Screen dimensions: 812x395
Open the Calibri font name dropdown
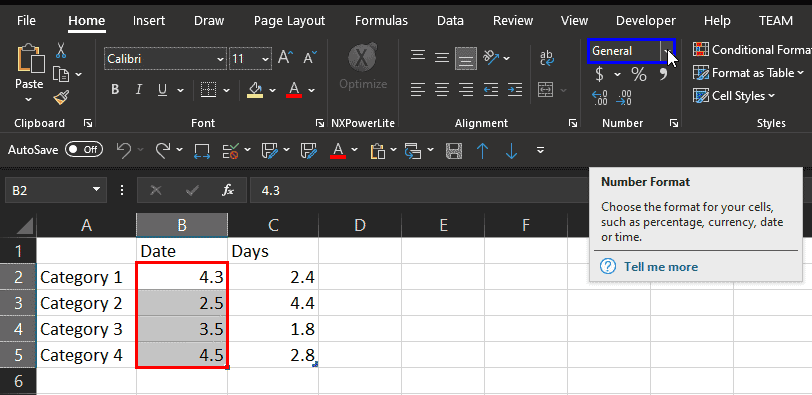[x=221, y=59]
